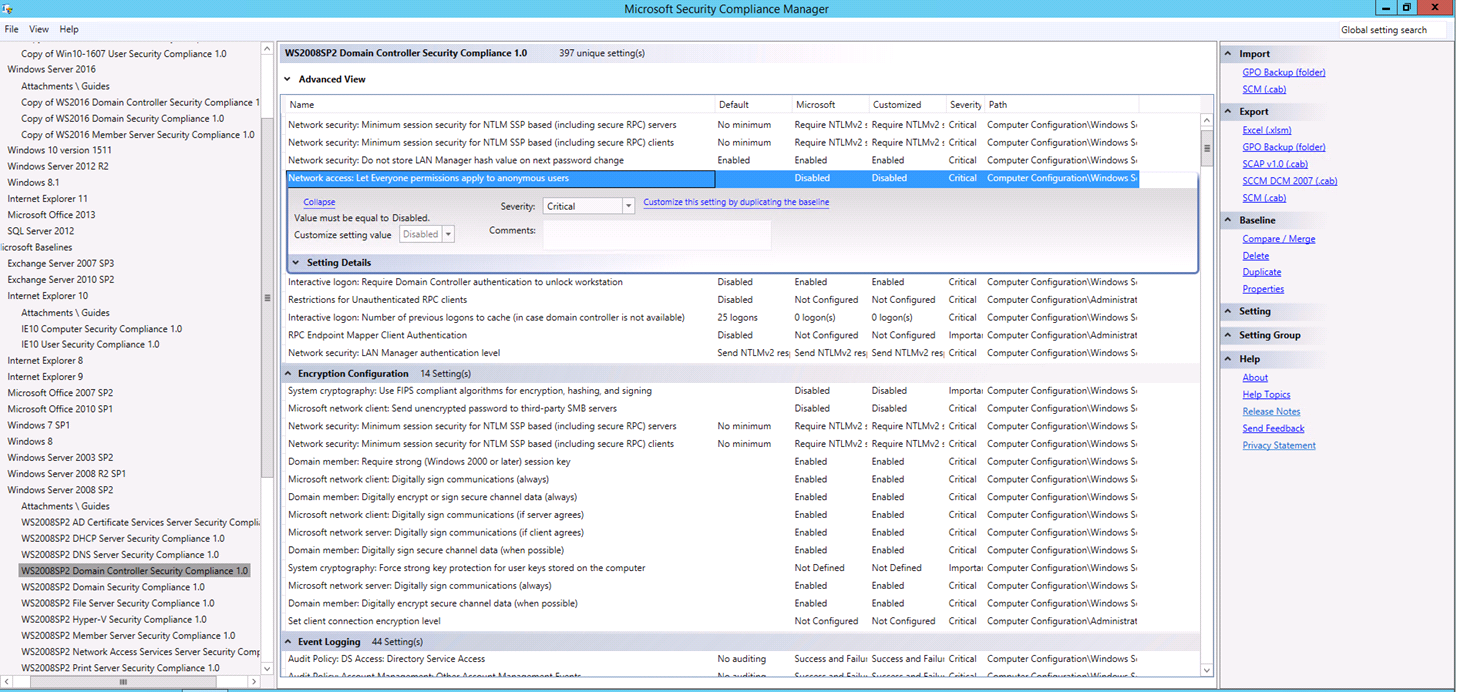Select Copy of WS2016 Member Server Security Compliance
Screen dimensions: 1457x692
(x=137, y=135)
